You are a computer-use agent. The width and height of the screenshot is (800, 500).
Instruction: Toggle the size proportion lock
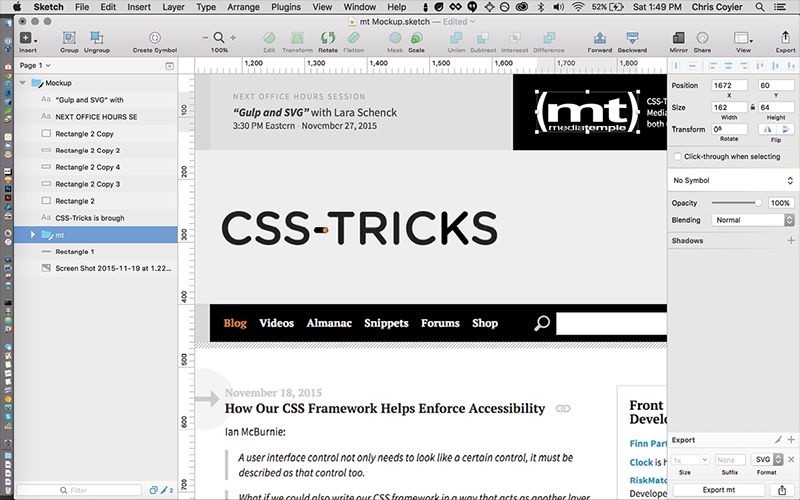coord(752,107)
